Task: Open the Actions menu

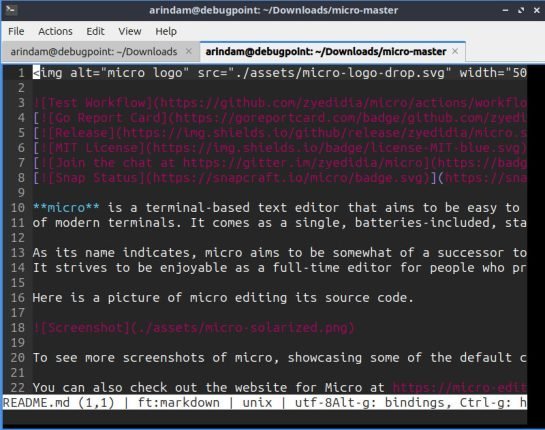Action: click(x=55, y=31)
